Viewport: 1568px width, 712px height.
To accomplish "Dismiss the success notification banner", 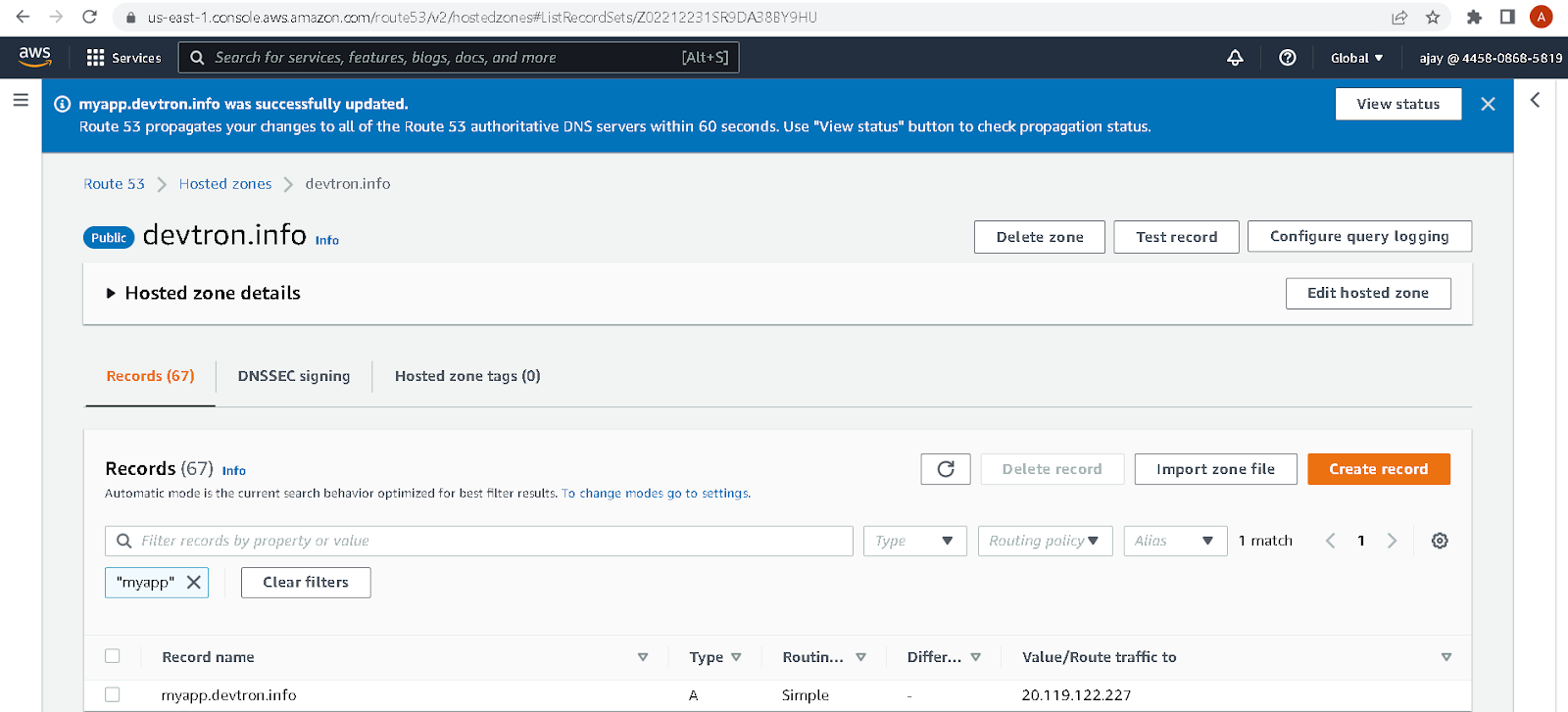I will coord(1488,104).
